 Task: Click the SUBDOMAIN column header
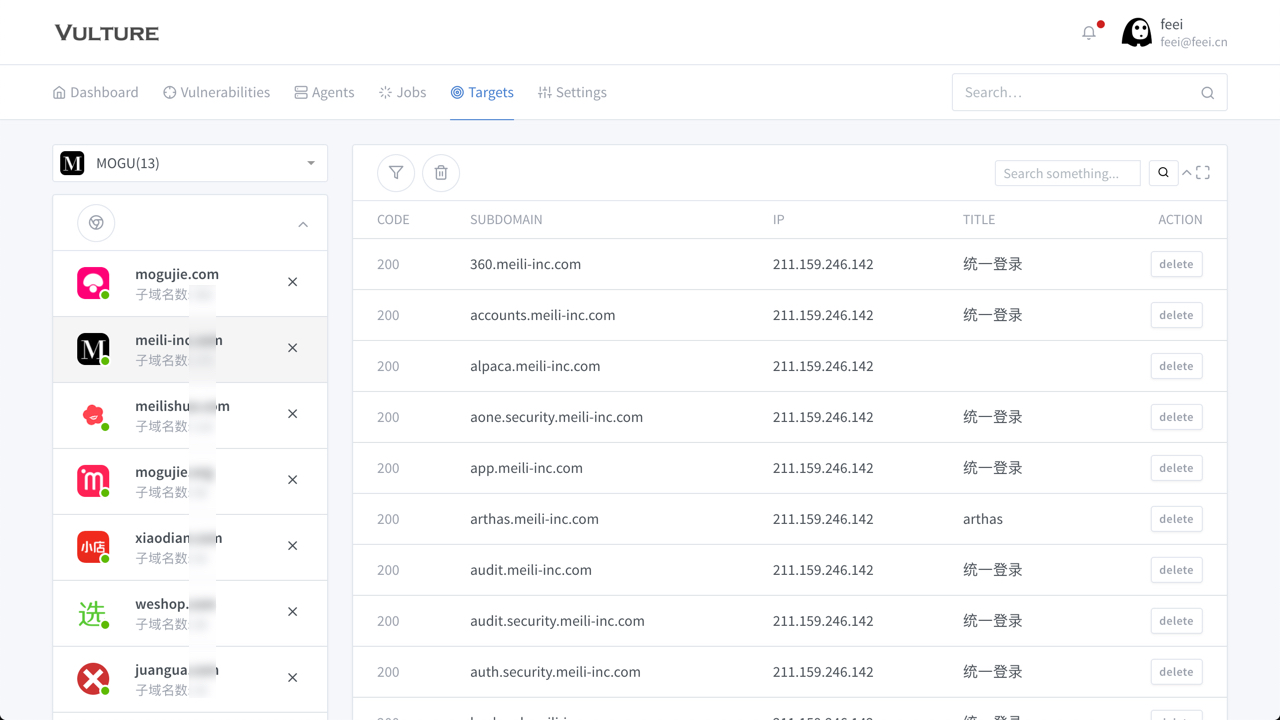point(506,219)
